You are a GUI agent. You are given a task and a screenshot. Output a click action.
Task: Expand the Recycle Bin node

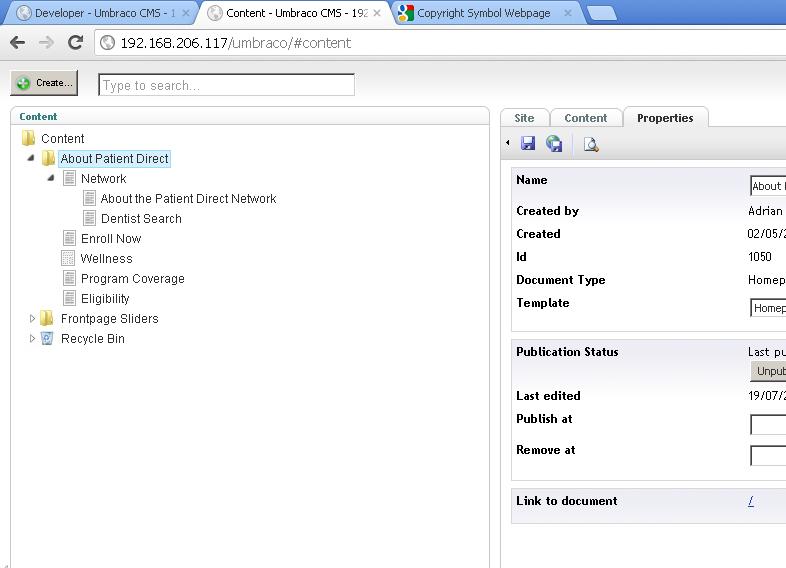click(x=32, y=338)
